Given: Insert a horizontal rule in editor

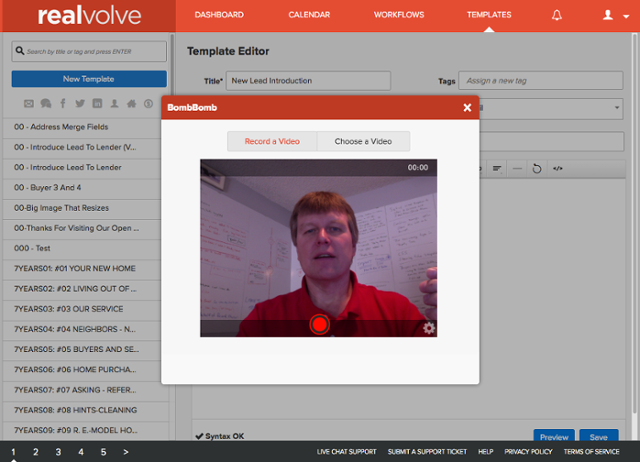Looking at the screenshot, I should tap(517, 169).
